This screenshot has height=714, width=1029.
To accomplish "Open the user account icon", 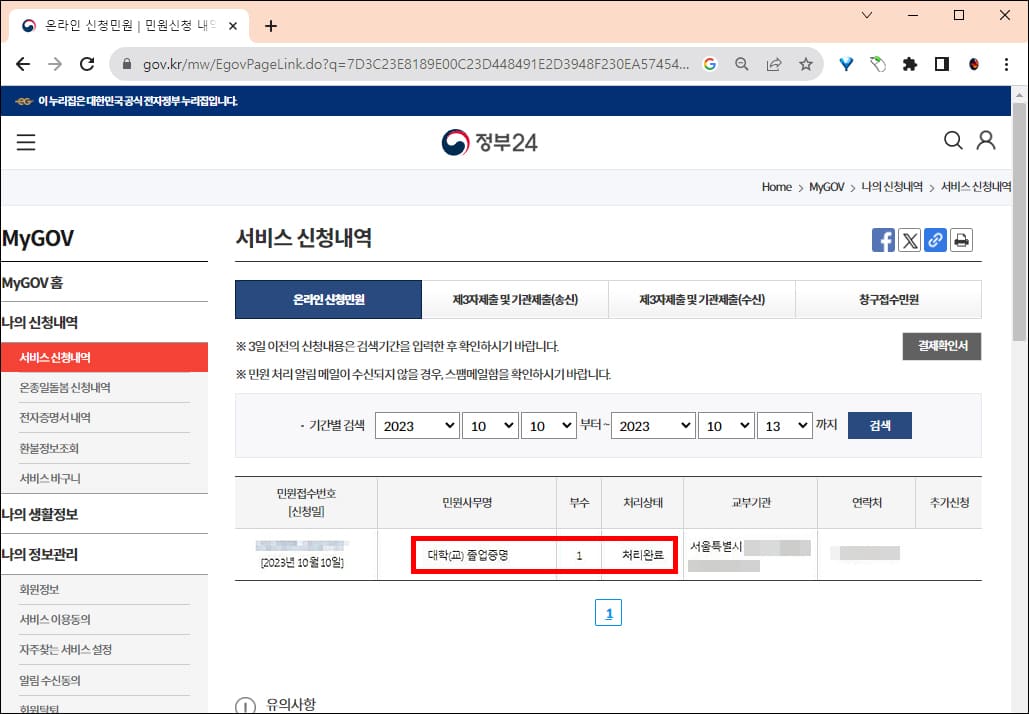I will 986,141.
